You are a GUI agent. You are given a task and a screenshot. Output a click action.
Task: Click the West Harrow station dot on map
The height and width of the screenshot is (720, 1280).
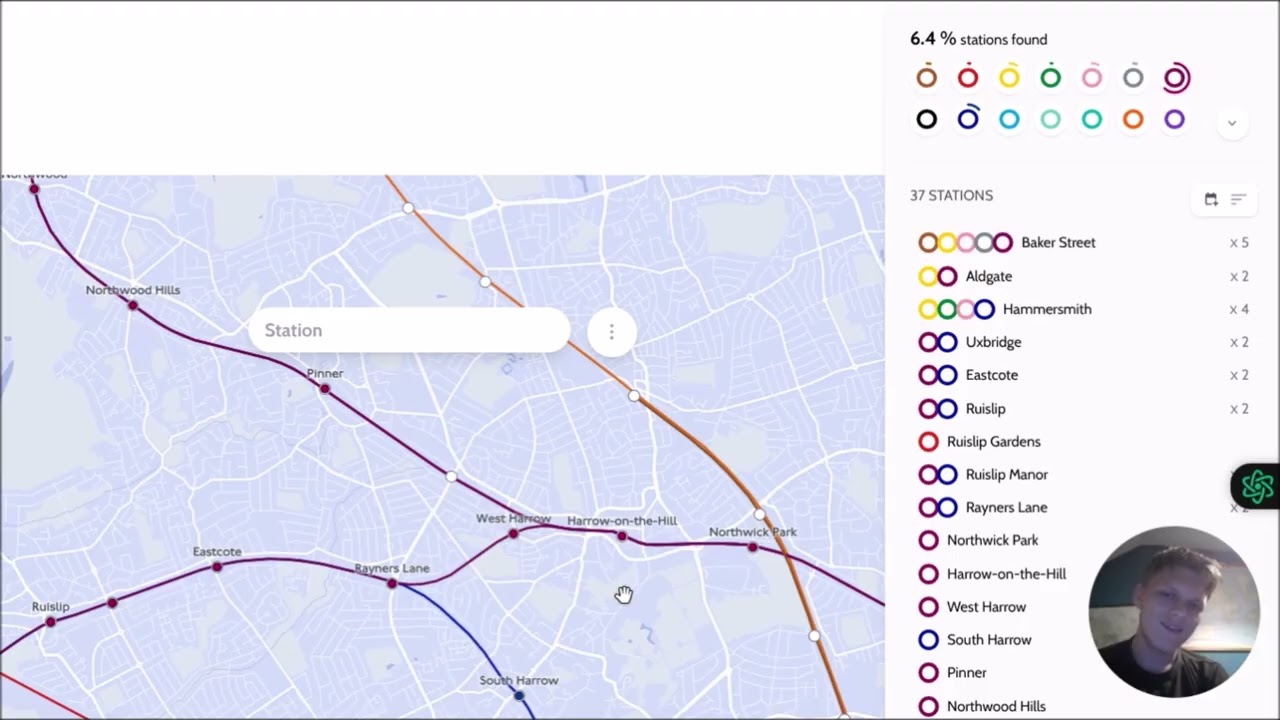tap(513, 534)
